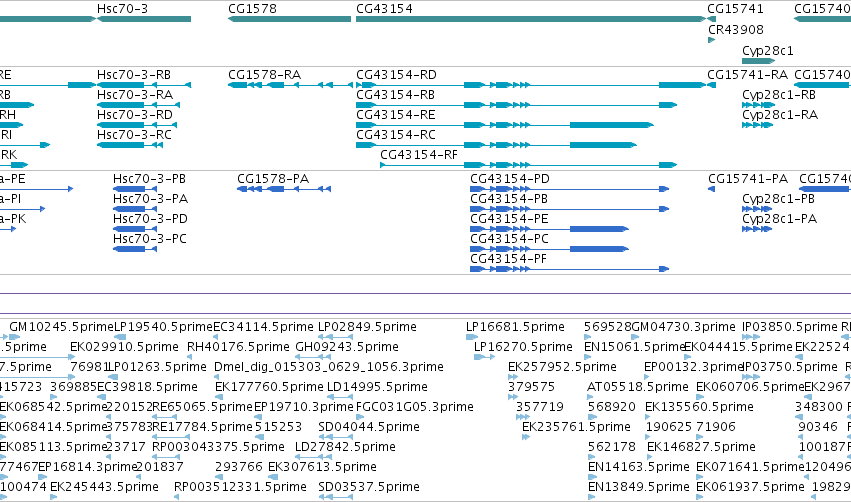Click the GM10245.5prime EST label
Viewport: 851px width, 502px height.
[x=61, y=327]
